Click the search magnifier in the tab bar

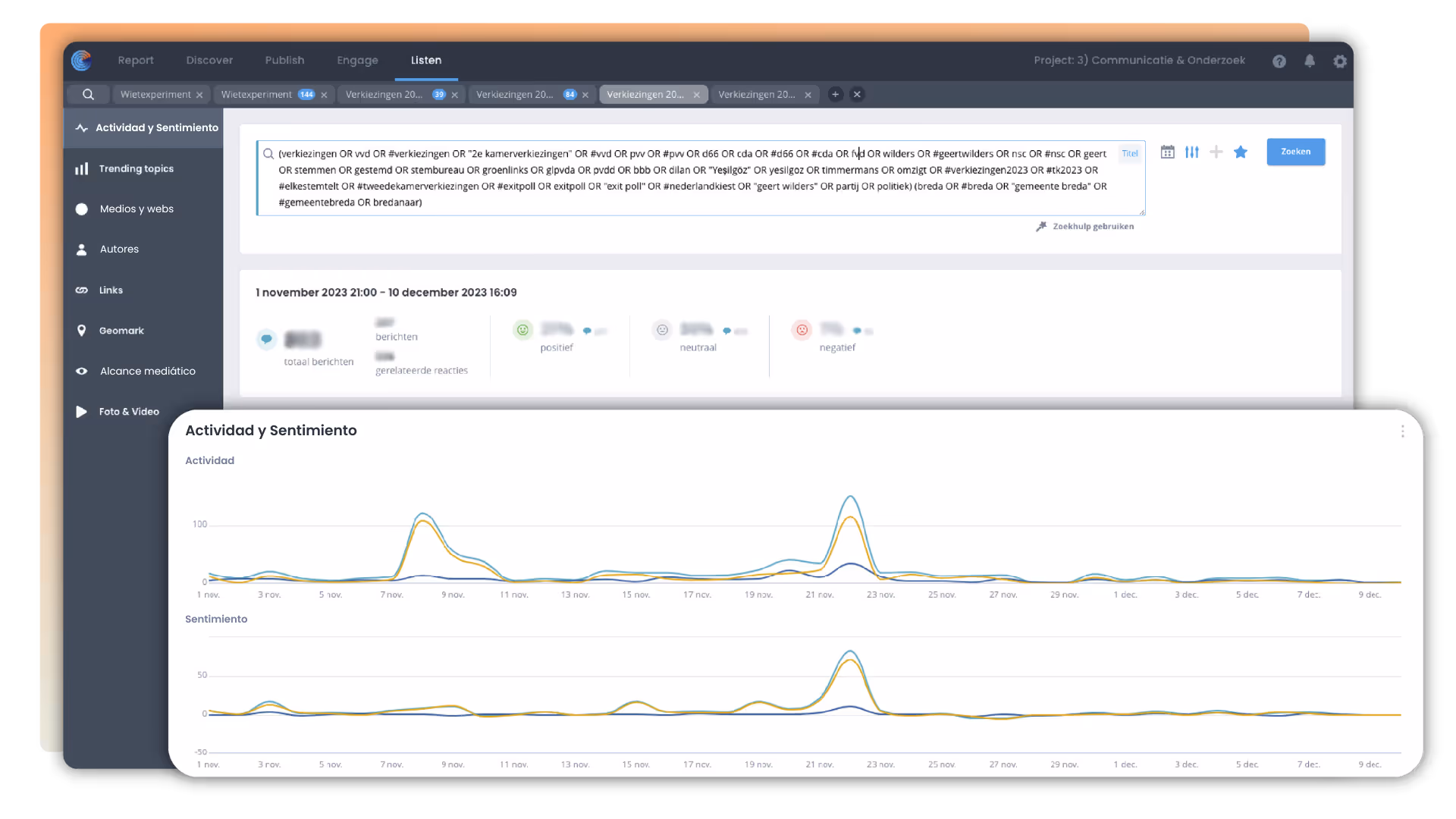pos(88,94)
